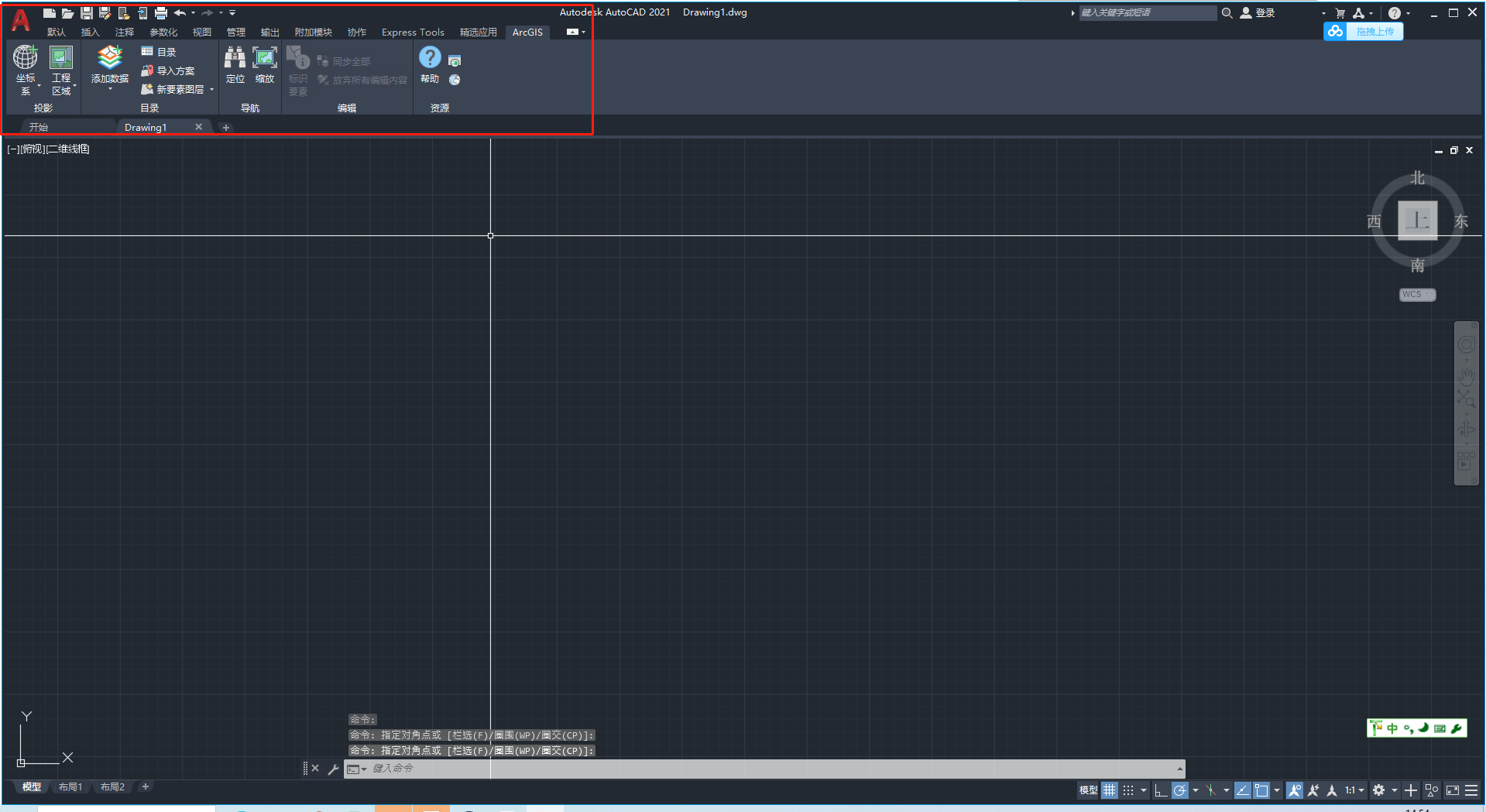Click the Open file folder icon
This screenshot has width=1486, height=812.
(67, 13)
